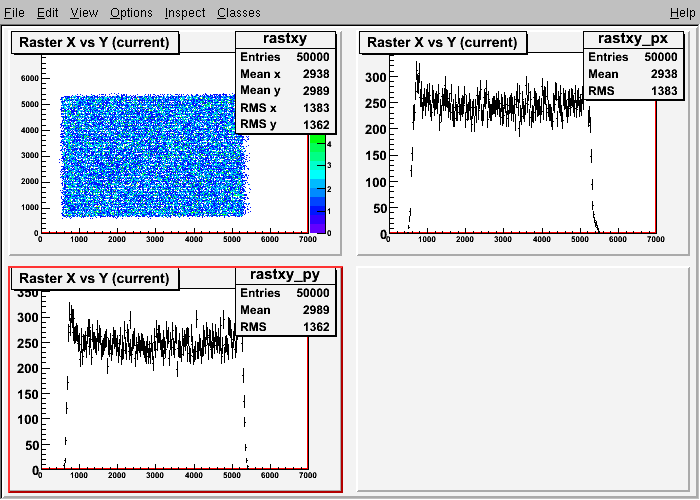Click Entries 50000 in rastxy_px stats
700x500 pixels.
(x=633, y=57)
